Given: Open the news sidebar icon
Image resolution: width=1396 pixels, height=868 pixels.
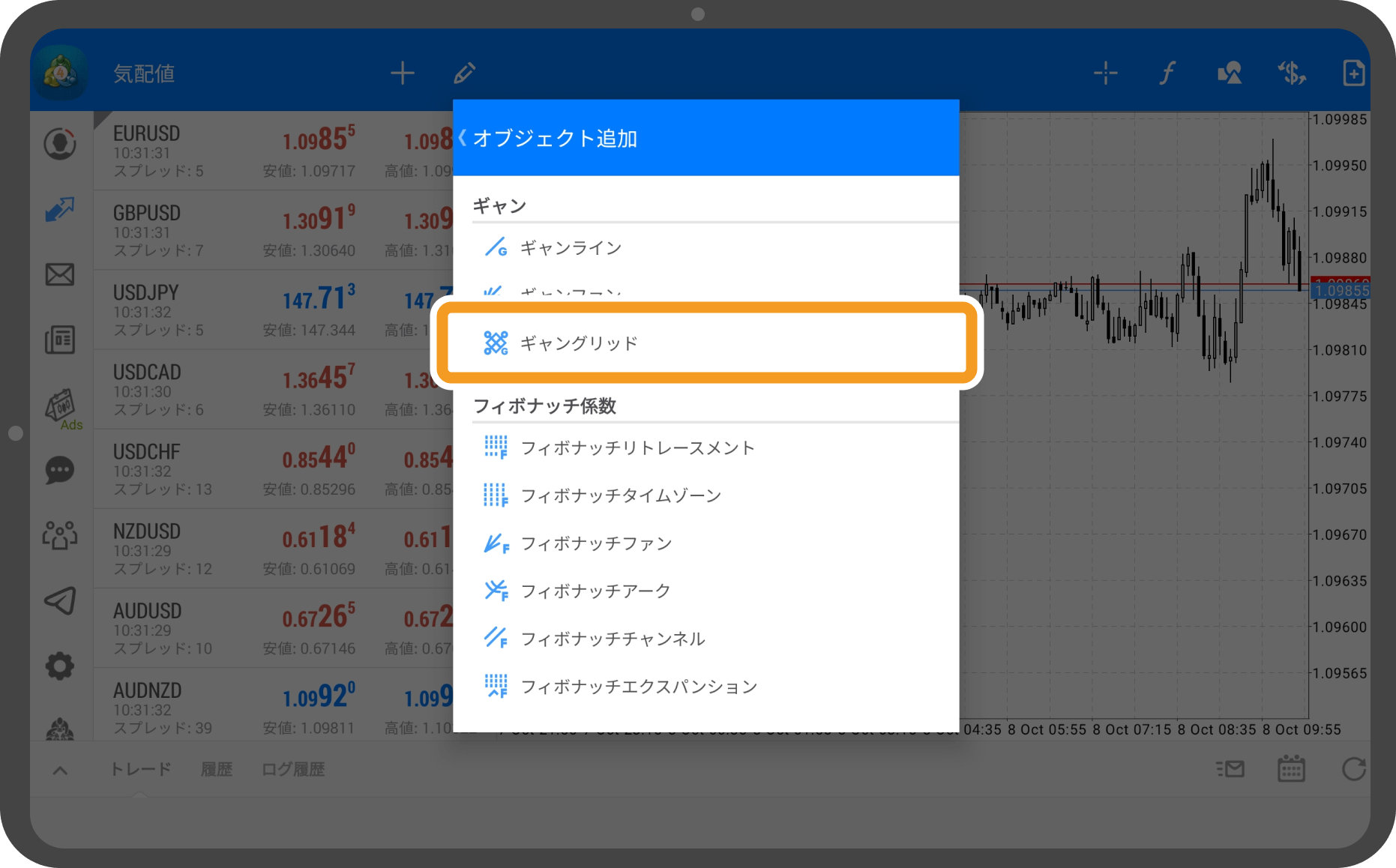Looking at the screenshot, I should click(x=60, y=340).
